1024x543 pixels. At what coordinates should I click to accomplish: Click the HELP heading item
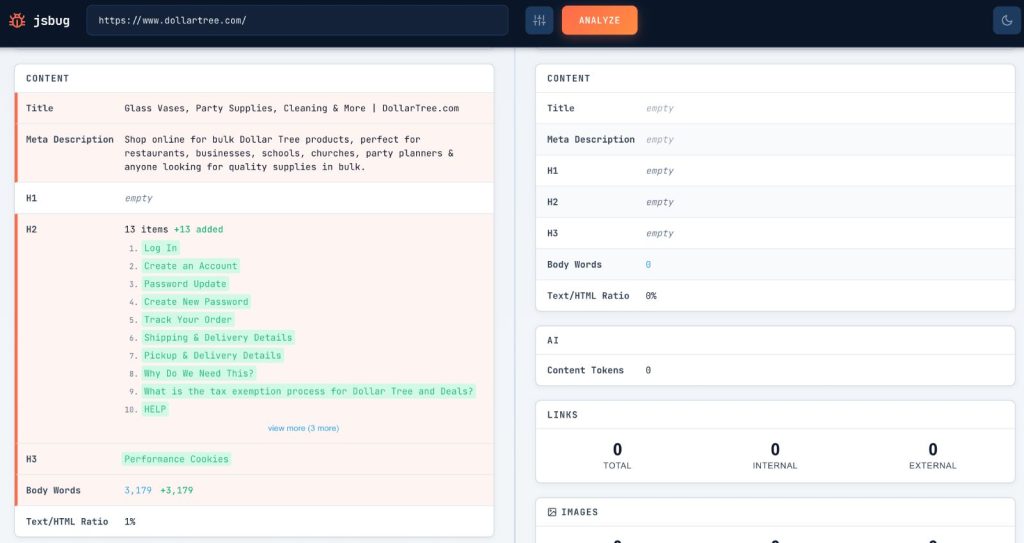(154, 409)
